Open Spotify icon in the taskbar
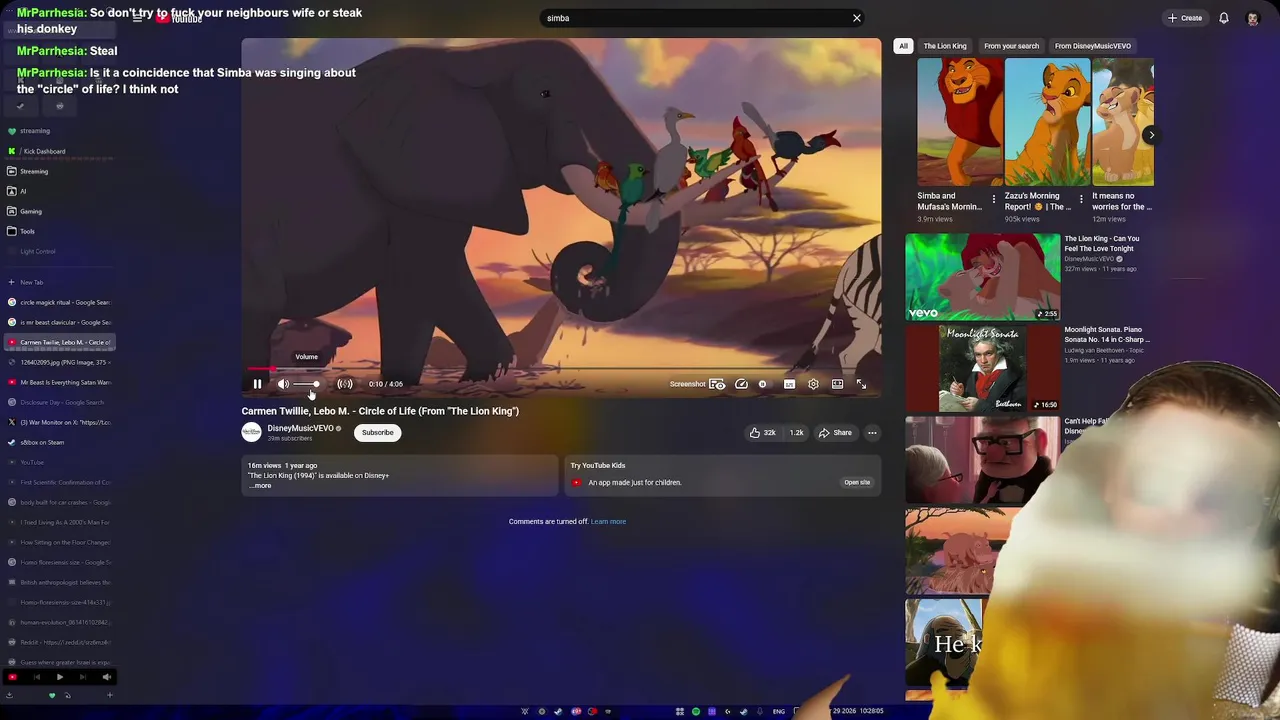Screen dimensions: 1280x720 point(696,711)
